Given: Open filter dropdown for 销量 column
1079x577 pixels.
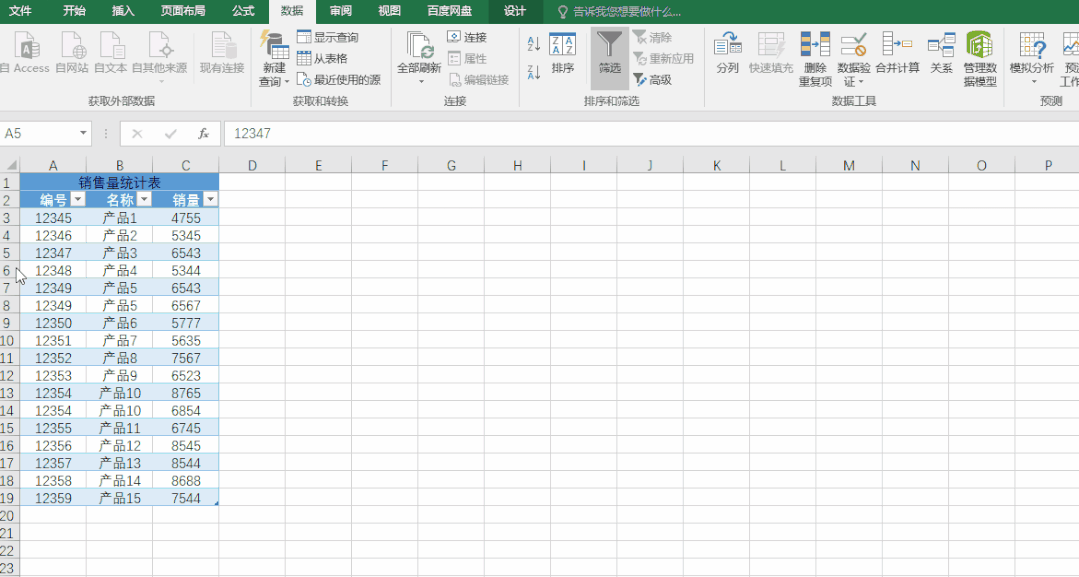Looking at the screenshot, I should click(x=211, y=200).
